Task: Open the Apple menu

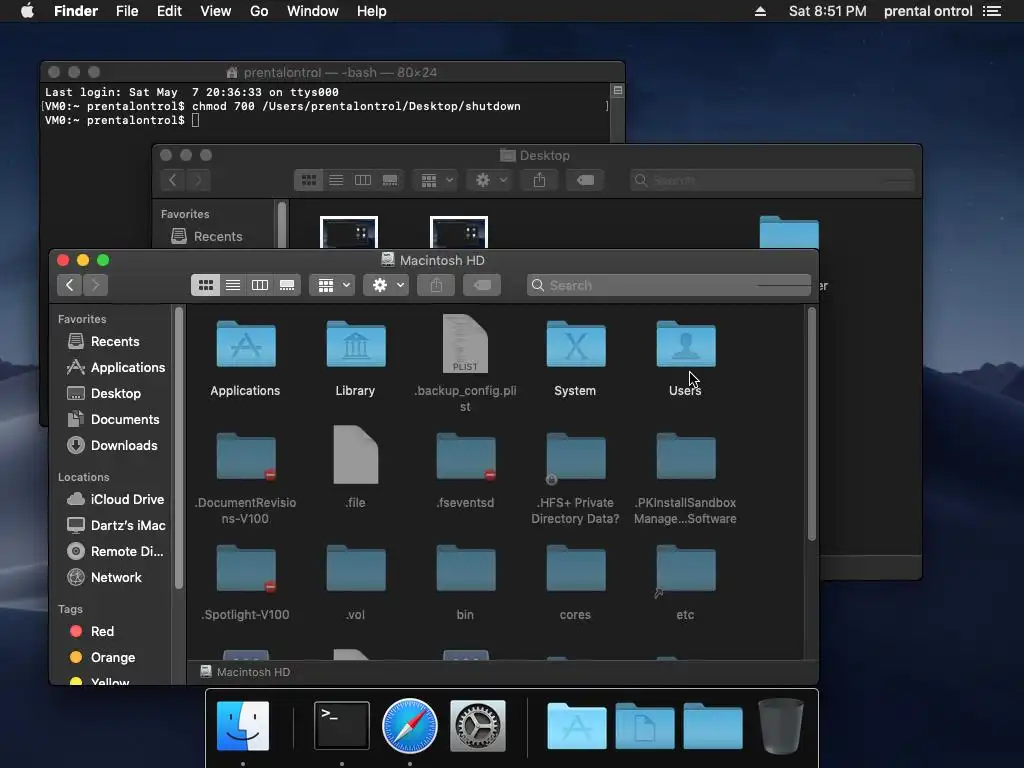Action: 27,11
